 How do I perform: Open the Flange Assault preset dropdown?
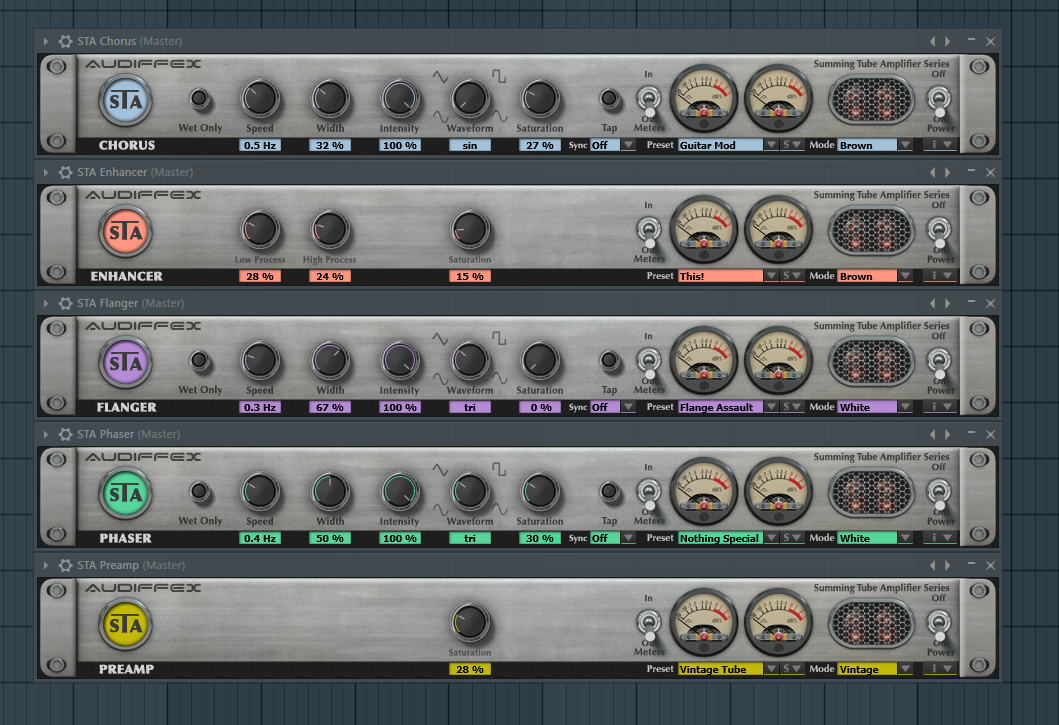pyautogui.click(x=772, y=407)
